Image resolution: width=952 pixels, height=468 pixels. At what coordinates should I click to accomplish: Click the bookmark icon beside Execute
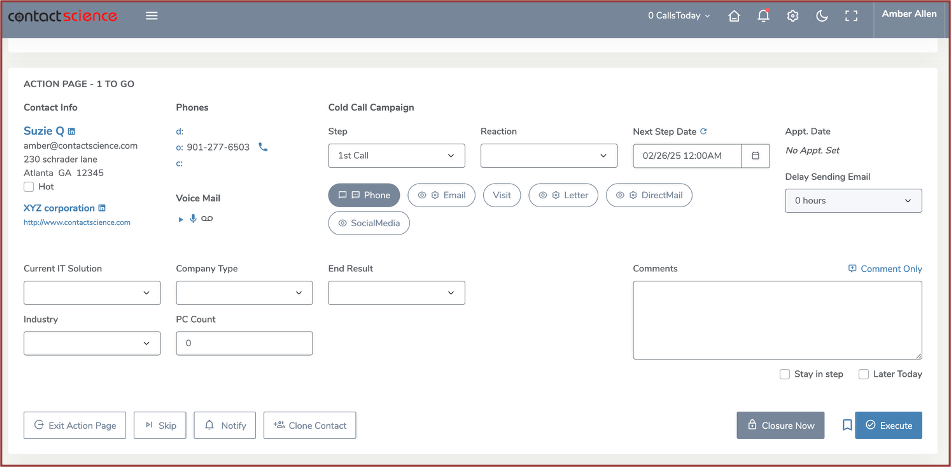(x=847, y=426)
